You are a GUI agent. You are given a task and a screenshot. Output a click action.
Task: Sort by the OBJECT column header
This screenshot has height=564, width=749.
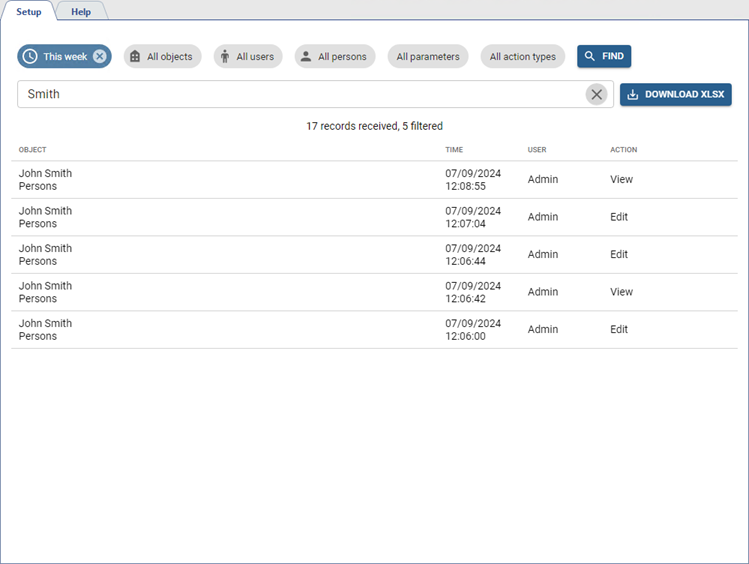[x=33, y=150]
